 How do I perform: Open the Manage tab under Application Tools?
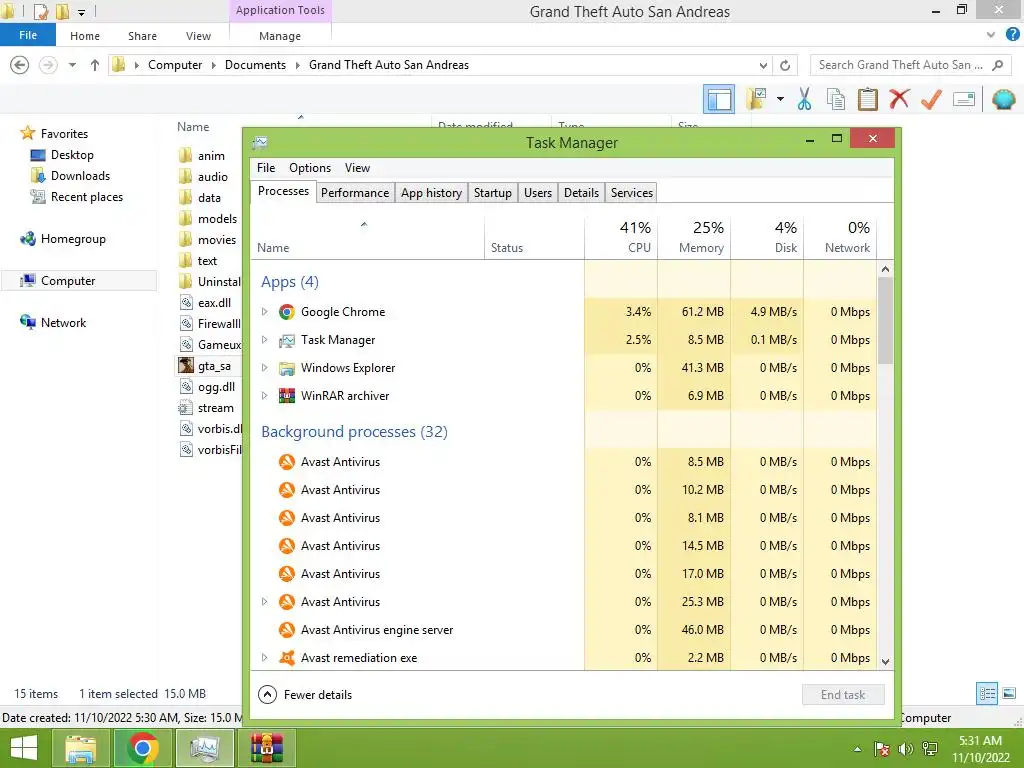pyautogui.click(x=280, y=36)
